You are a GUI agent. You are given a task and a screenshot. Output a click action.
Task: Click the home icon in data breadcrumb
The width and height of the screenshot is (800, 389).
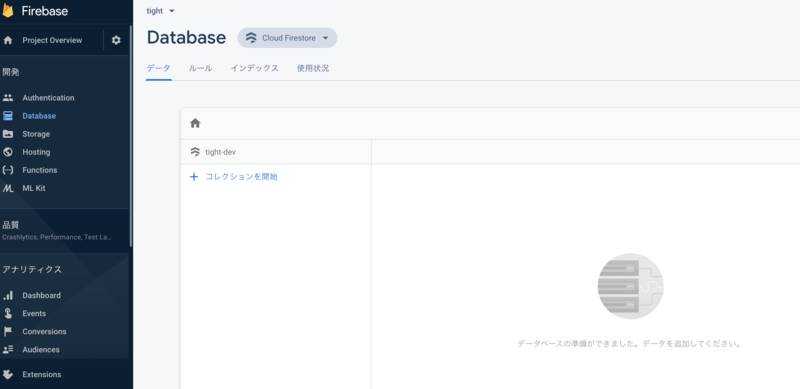(195, 123)
